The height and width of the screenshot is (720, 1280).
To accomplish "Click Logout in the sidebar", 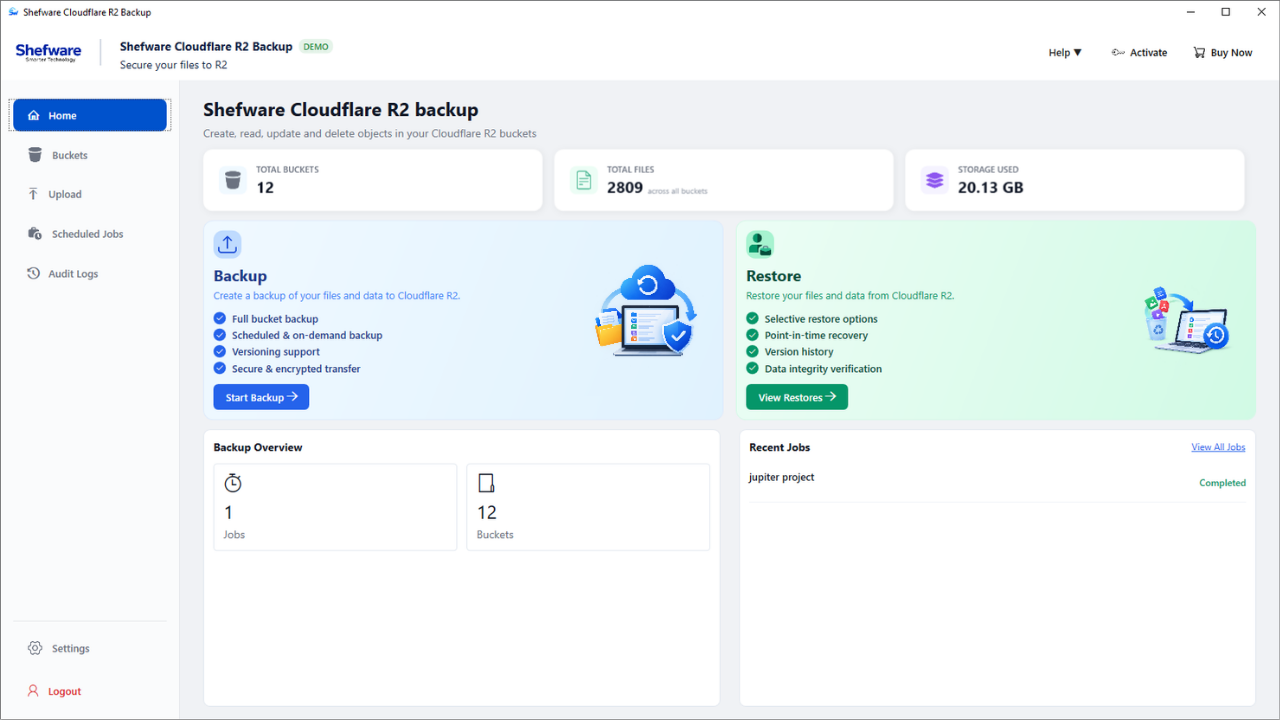I will pyautogui.click(x=91, y=691).
